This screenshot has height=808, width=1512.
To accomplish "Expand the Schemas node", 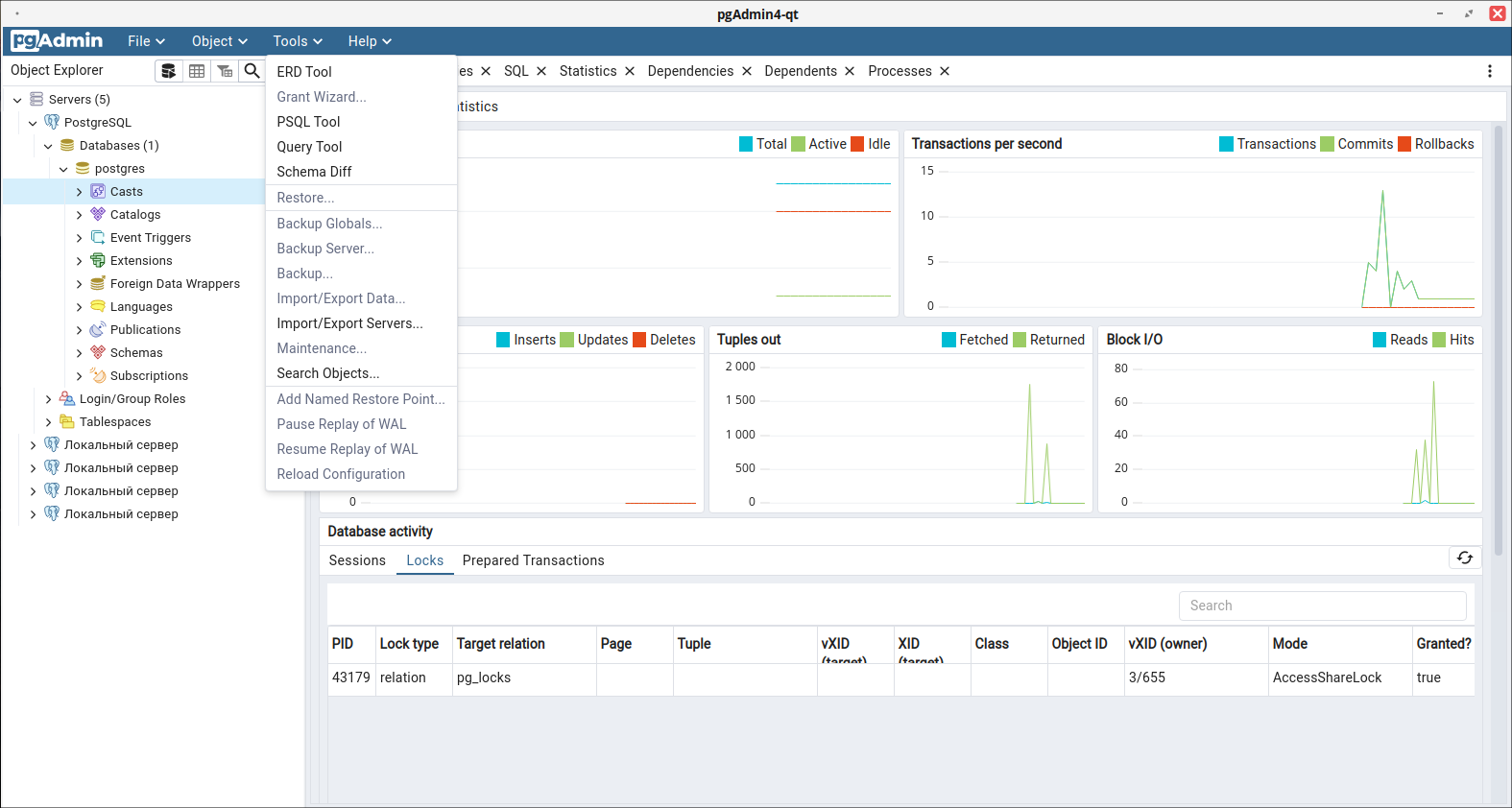I will [79, 353].
